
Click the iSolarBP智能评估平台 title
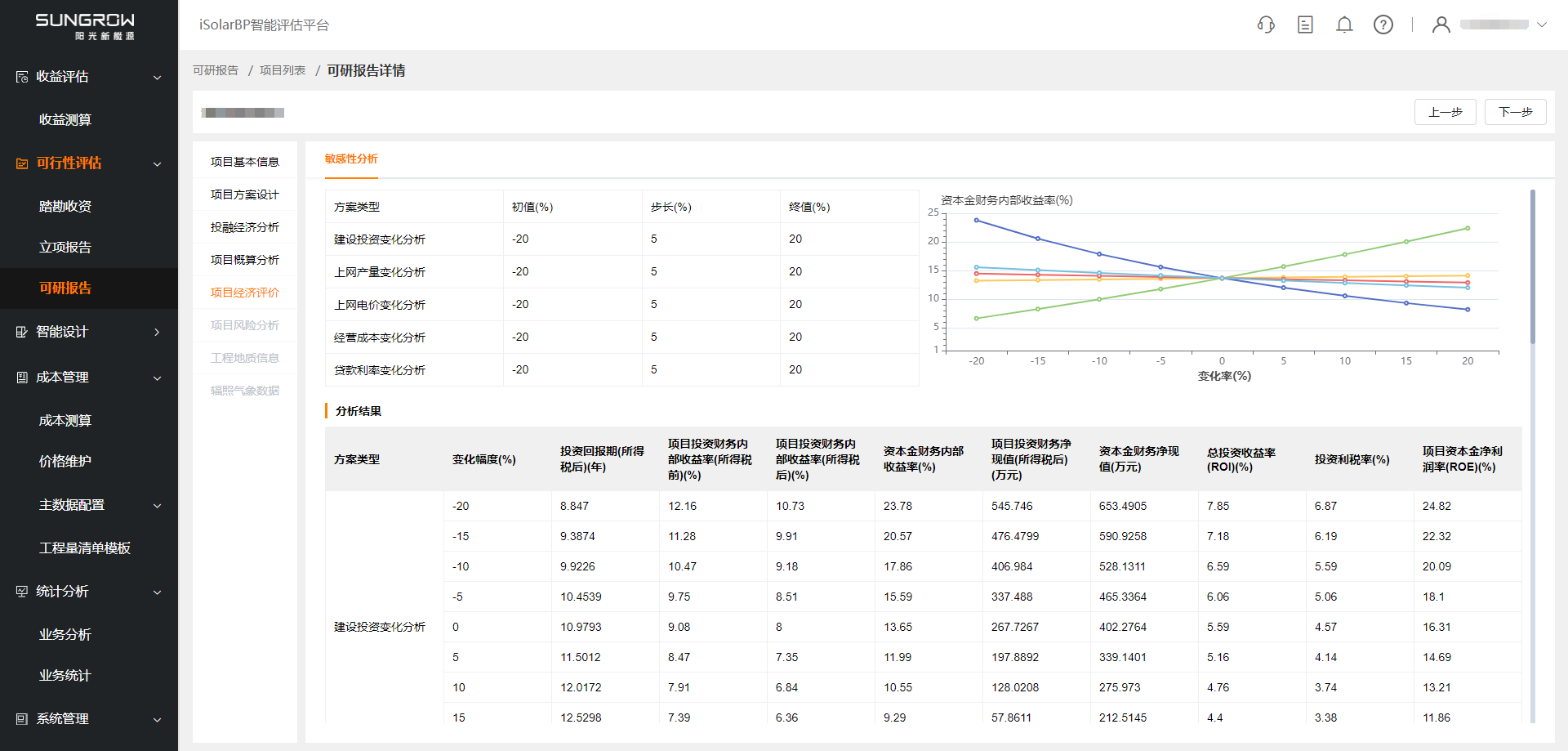coord(264,25)
